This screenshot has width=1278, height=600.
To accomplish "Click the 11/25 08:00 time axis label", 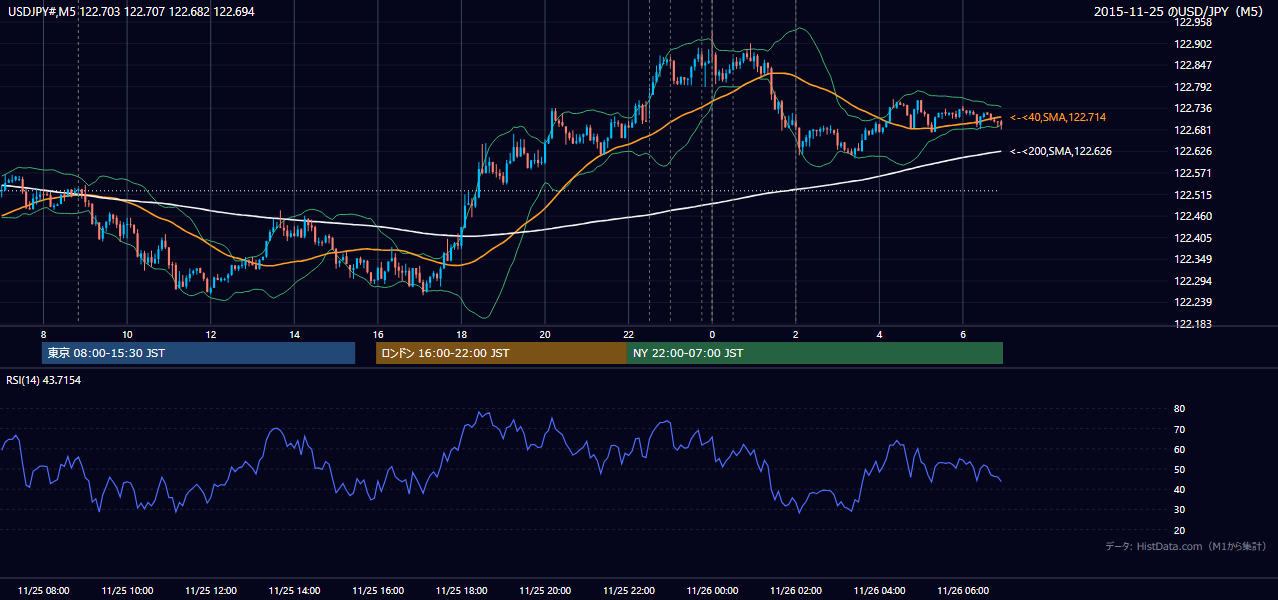I will coord(44,591).
